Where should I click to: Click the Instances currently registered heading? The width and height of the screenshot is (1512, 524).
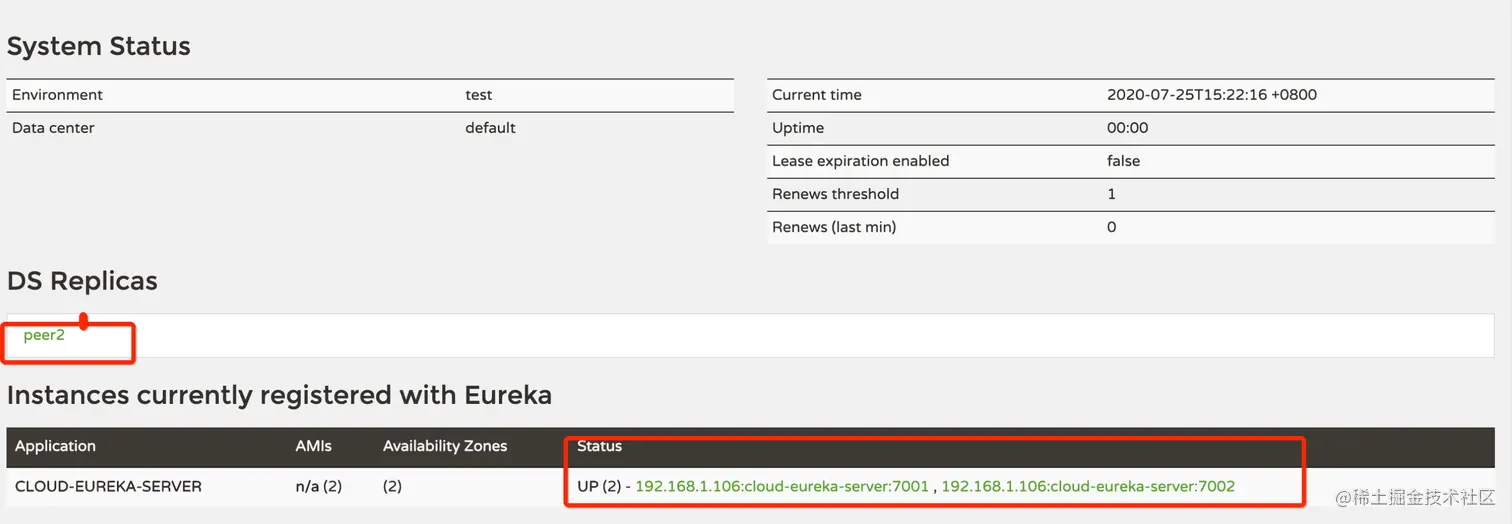(279, 395)
